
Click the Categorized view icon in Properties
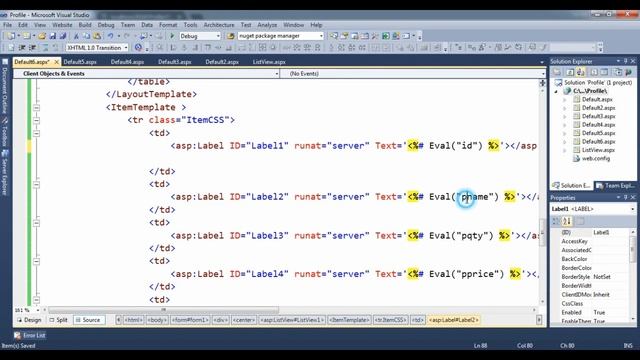tap(556, 221)
